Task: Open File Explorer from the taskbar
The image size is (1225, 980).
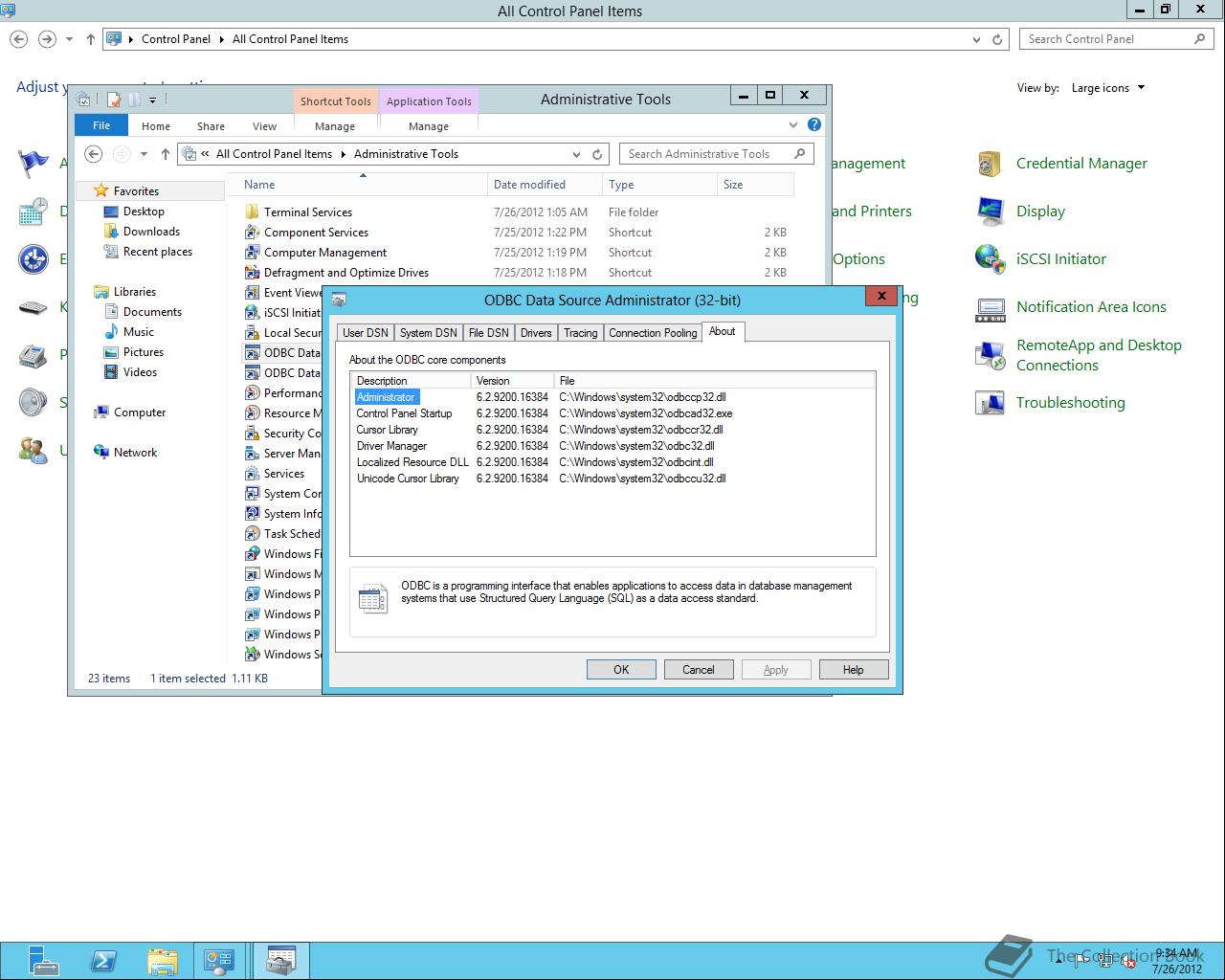Action: click(x=163, y=961)
